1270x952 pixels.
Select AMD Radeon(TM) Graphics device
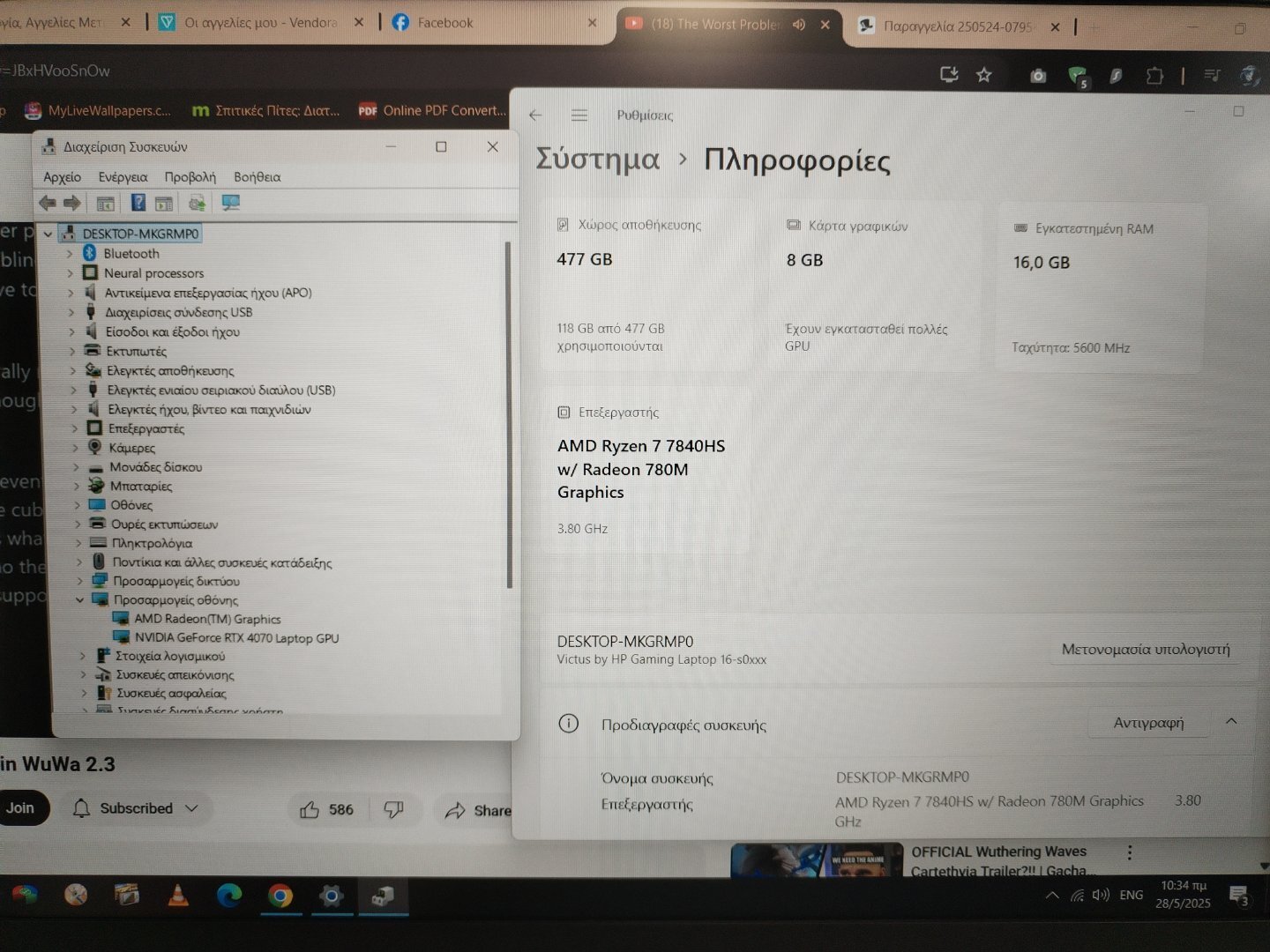click(x=207, y=620)
